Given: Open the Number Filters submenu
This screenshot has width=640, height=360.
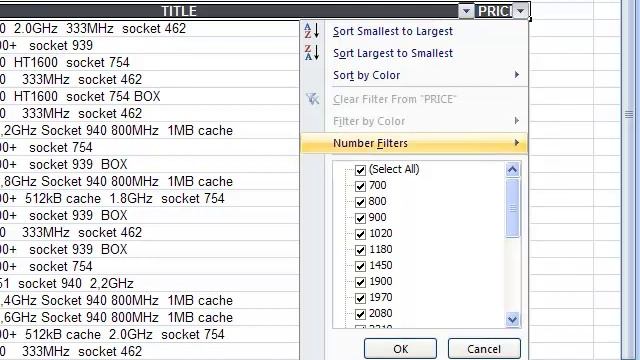Looking at the screenshot, I should click(x=414, y=143).
